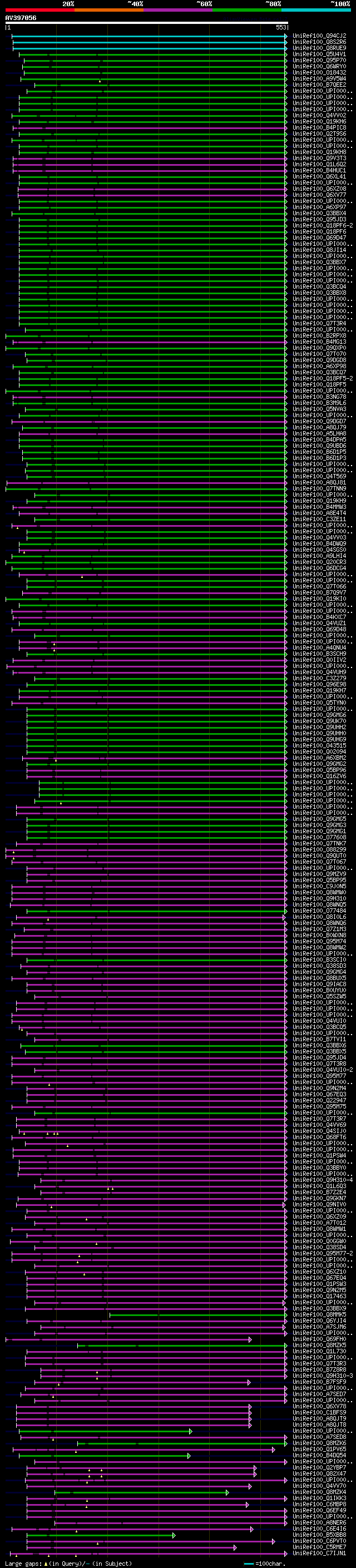The width and height of the screenshot is (356, 1568).
Task: Select label UniRef100_Q9V3T3
Action: point(319,159)
